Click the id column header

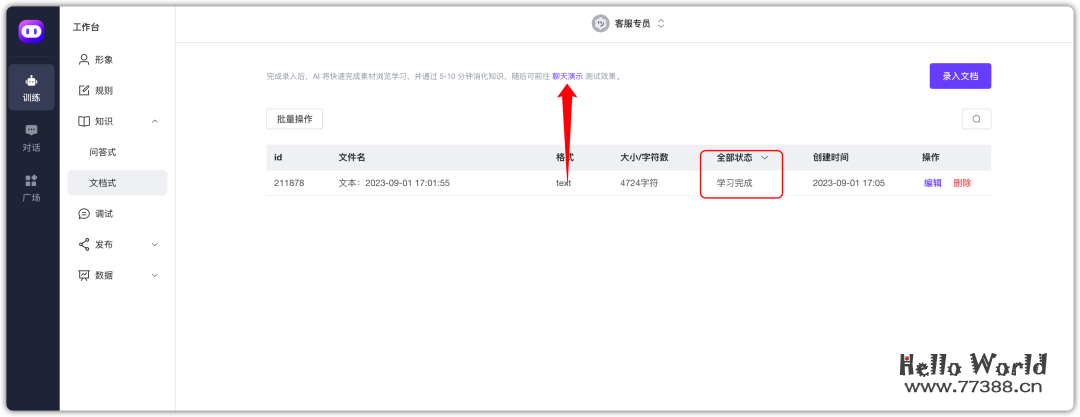click(278, 157)
